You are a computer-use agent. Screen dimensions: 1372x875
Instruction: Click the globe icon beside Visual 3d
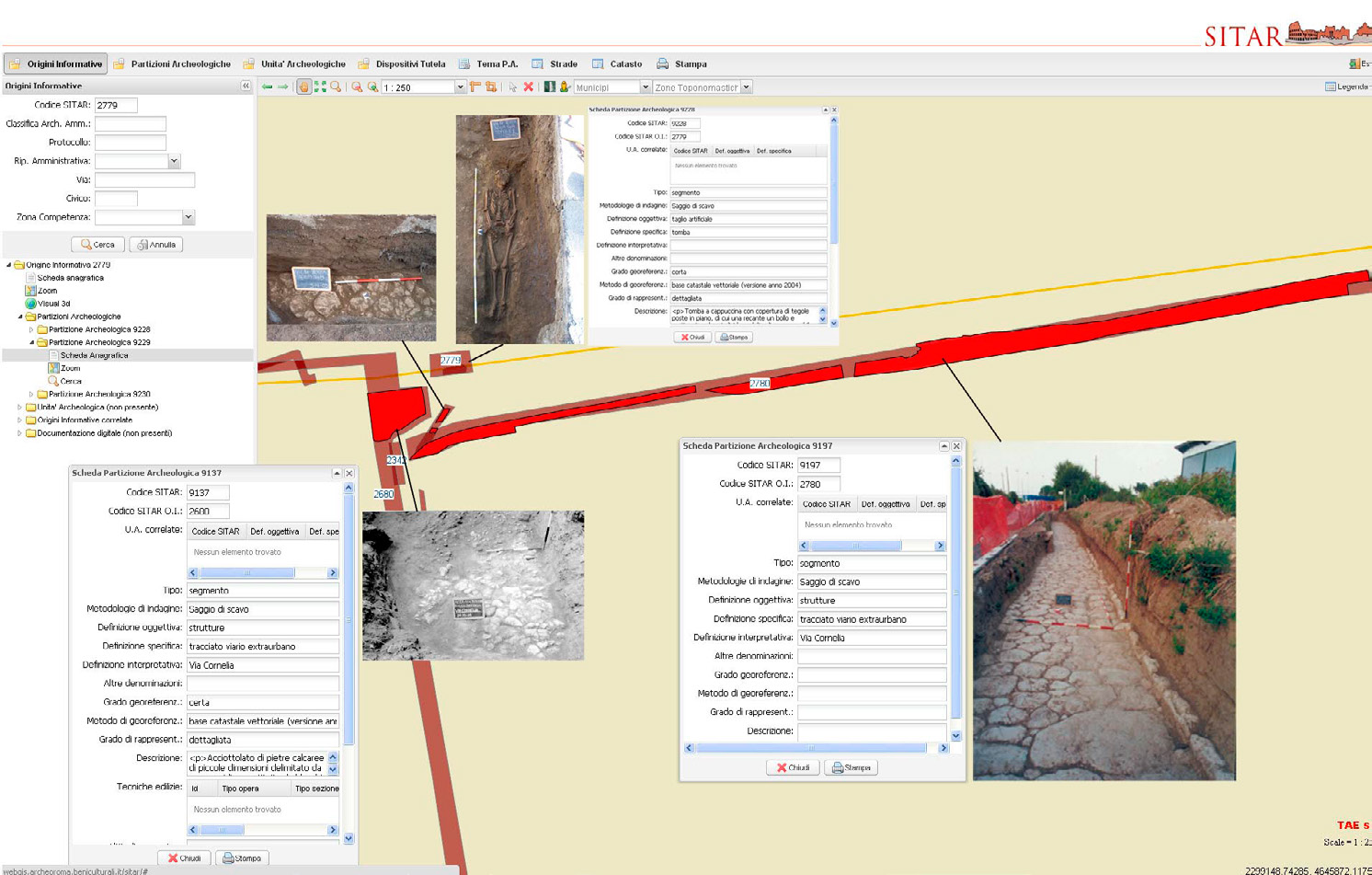coord(30,304)
